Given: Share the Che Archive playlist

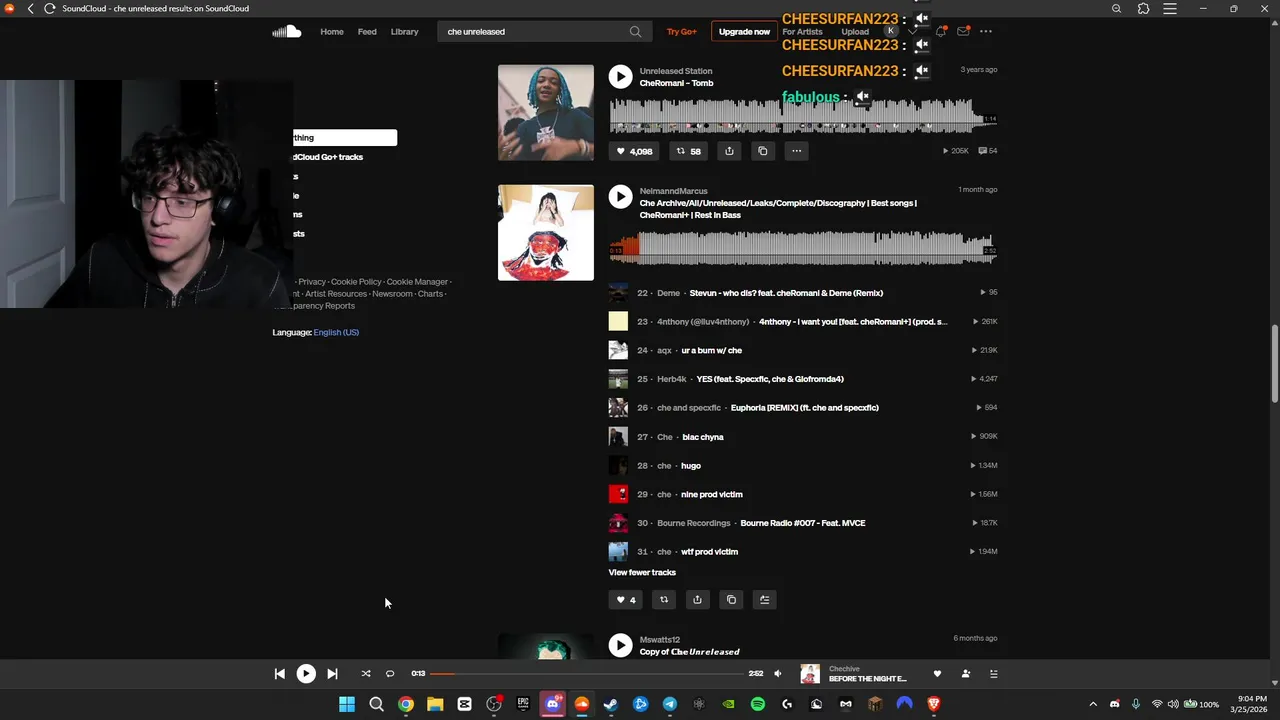Looking at the screenshot, I should [697, 600].
